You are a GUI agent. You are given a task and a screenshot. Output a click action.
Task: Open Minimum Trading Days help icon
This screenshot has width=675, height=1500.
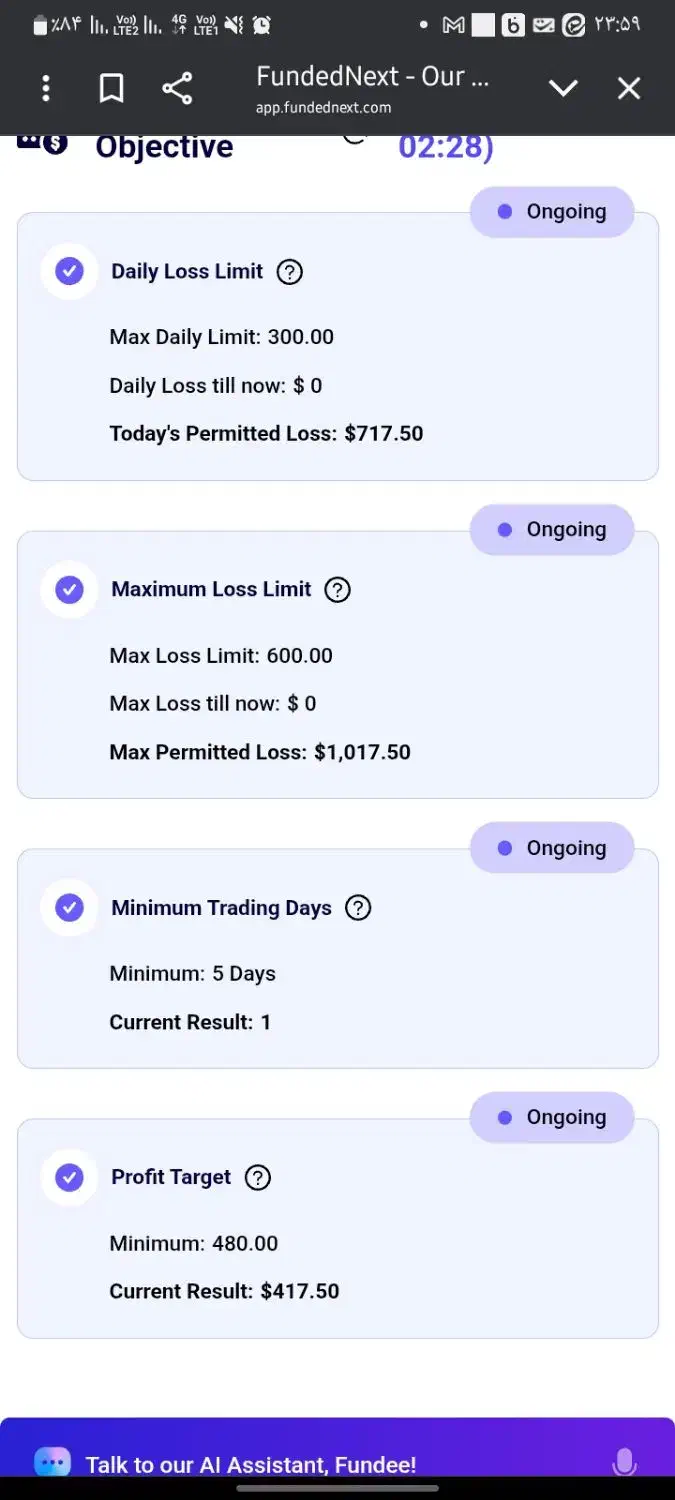[x=358, y=908]
